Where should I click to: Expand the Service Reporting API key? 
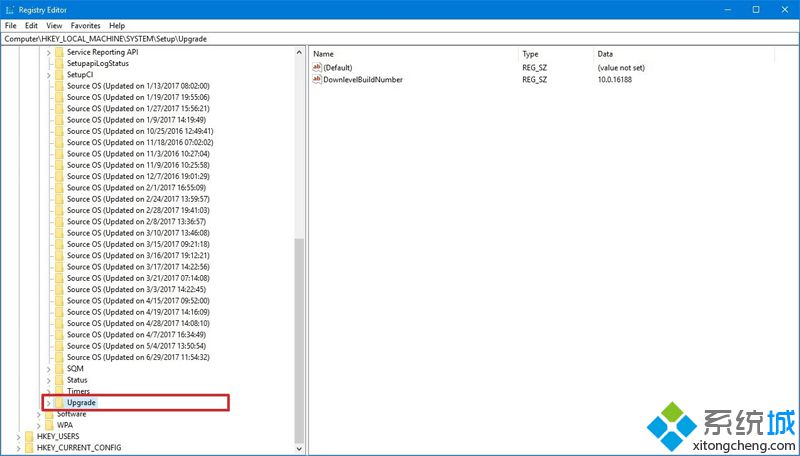48,53
